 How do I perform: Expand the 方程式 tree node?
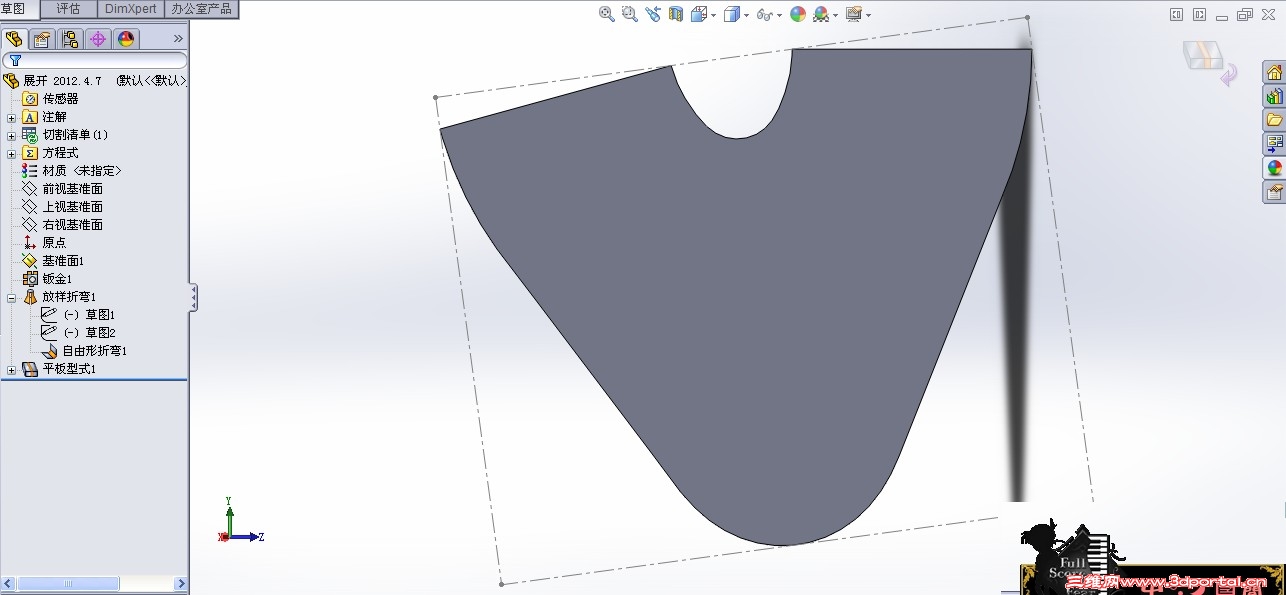(x=11, y=153)
